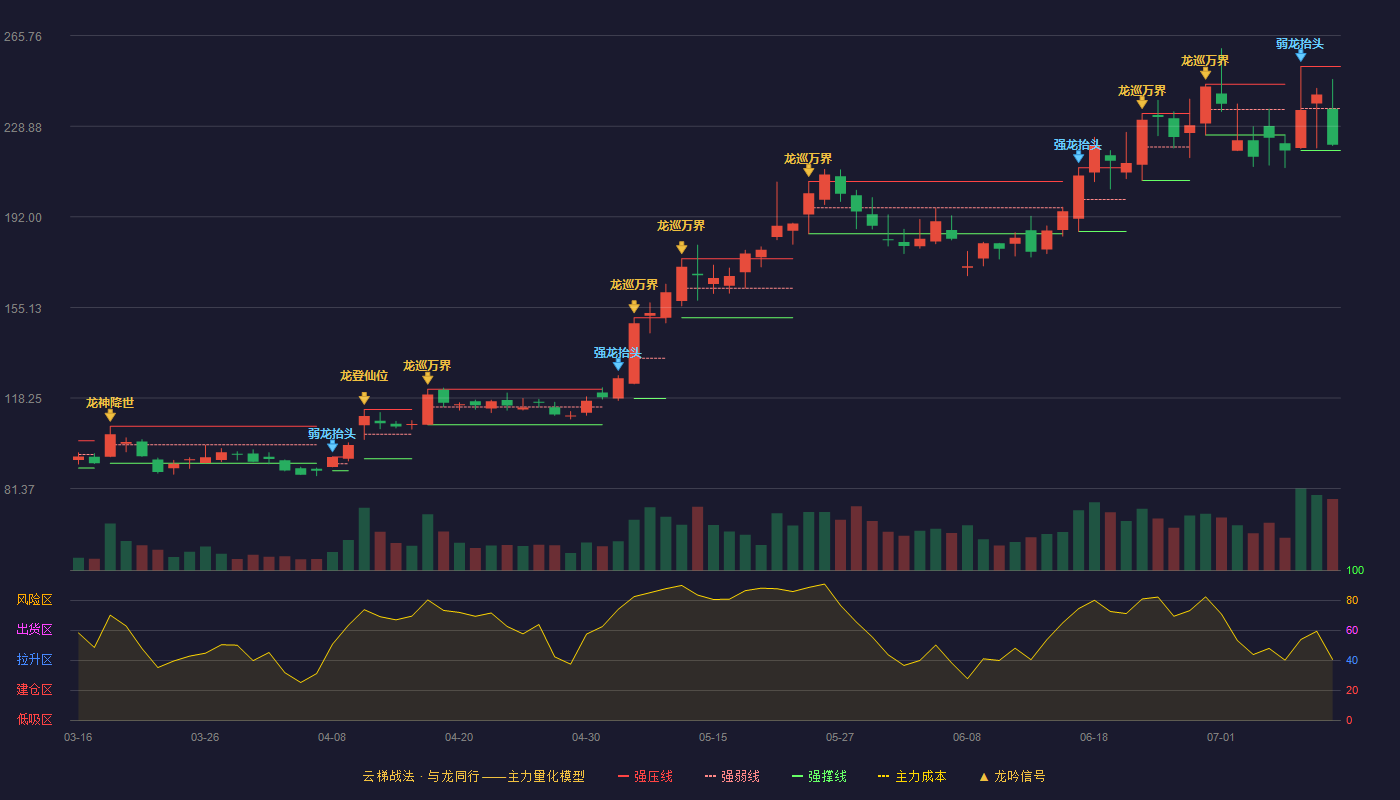The width and height of the screenshot is (1400, 800).
Task: Select the 强龙抬头 blue arrow near 04-30
Action: 618,365
